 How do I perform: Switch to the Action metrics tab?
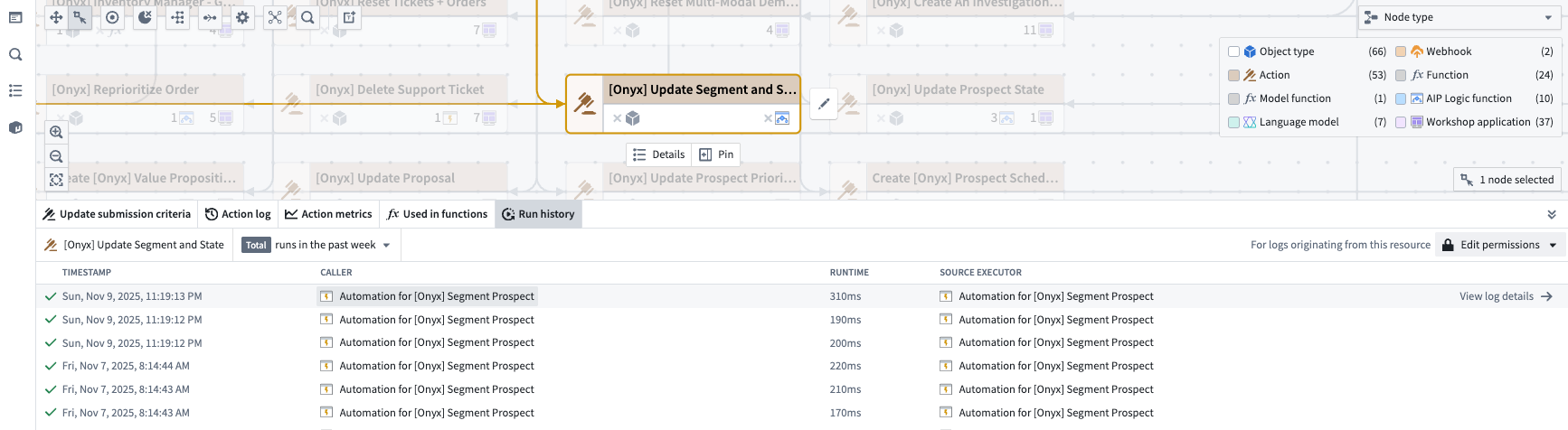(x=328, y=214)
